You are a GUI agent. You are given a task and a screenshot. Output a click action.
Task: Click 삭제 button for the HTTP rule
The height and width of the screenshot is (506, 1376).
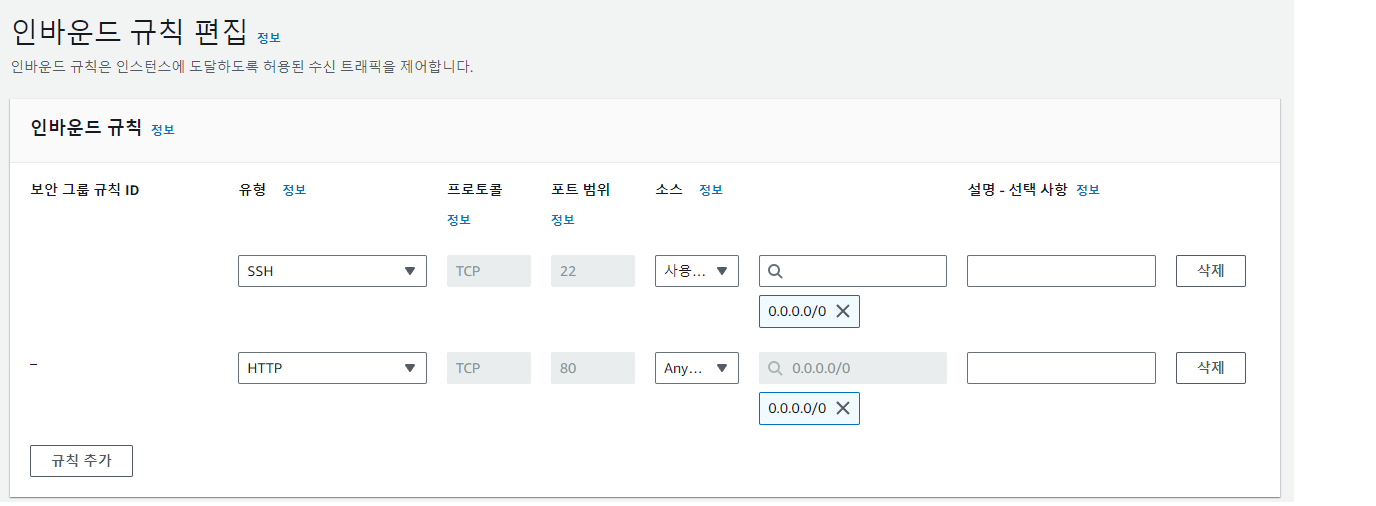click(x=1210, y=368)
